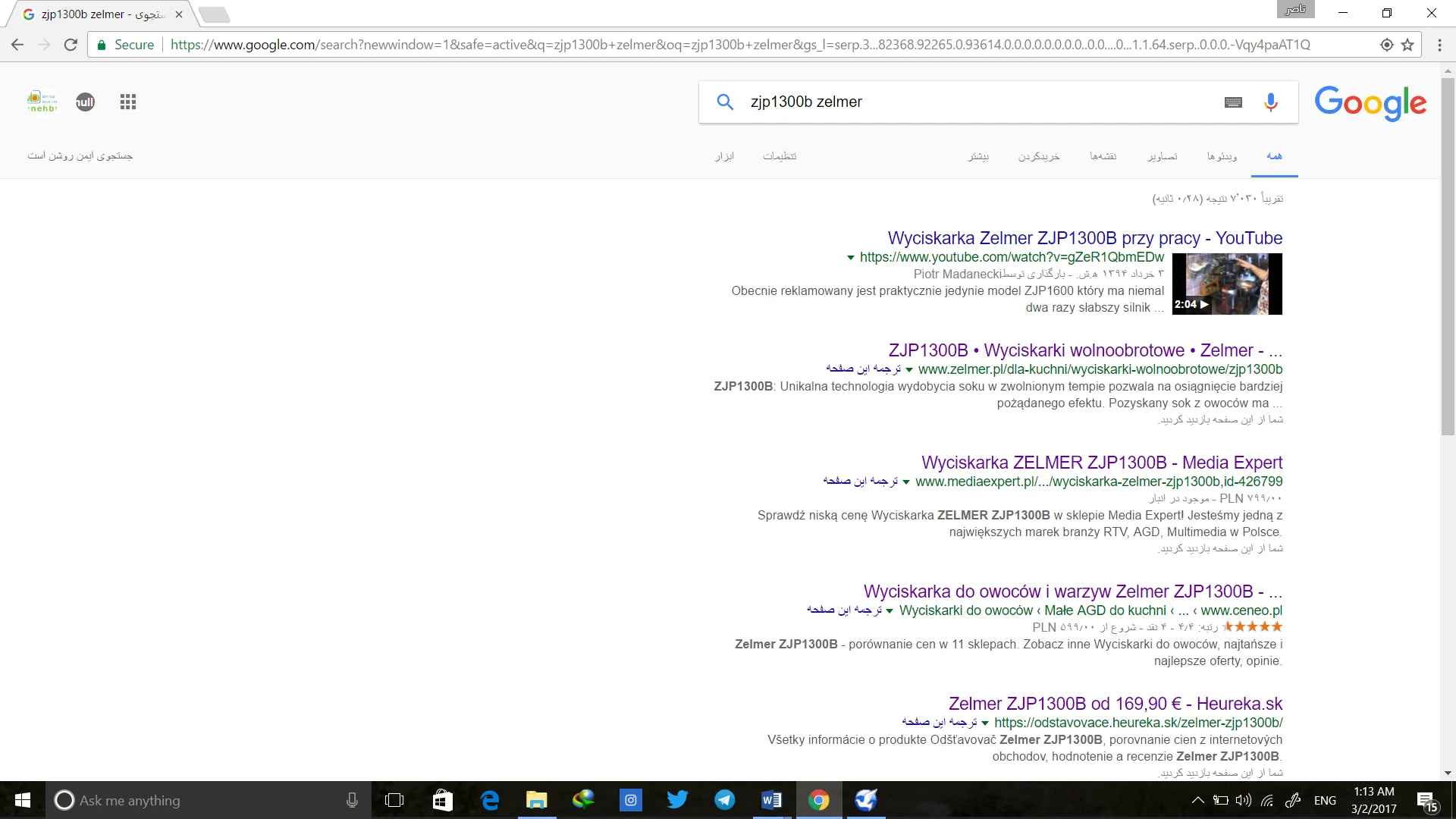Click the 'null' account avatar

(x=85, y=102)
